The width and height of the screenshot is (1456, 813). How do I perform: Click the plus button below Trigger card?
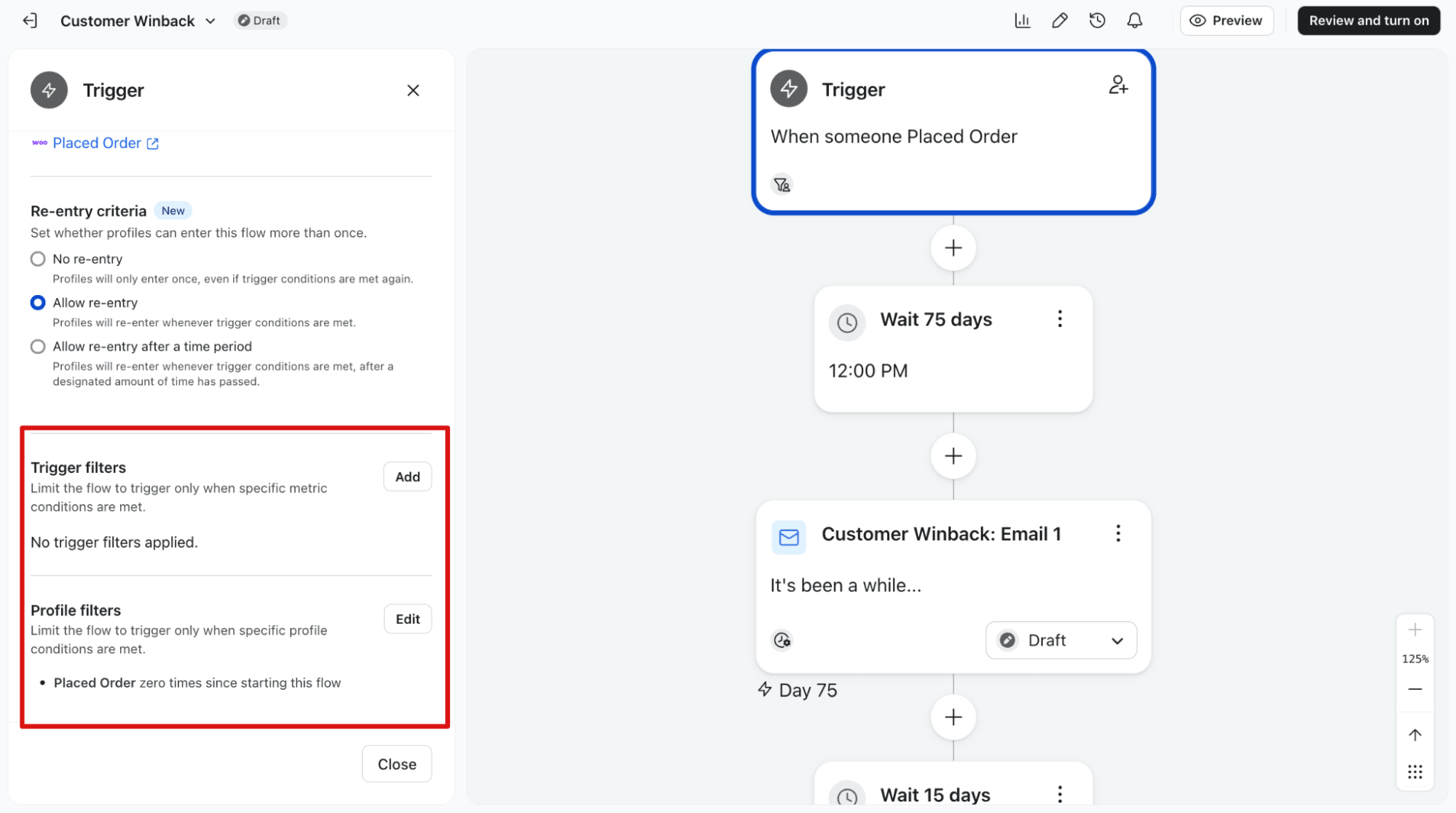tap(953, 248)
